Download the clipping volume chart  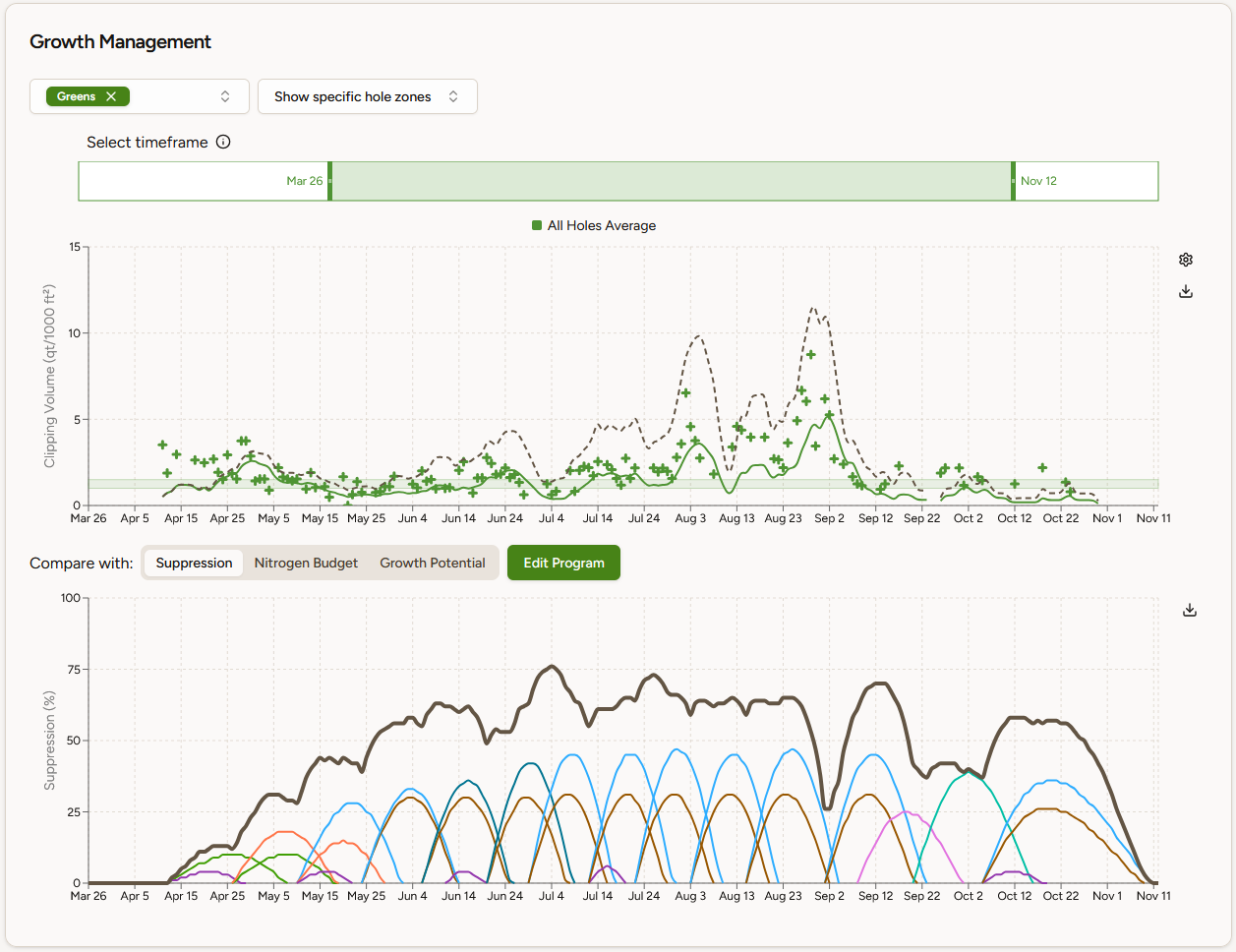click(1186, 292)
